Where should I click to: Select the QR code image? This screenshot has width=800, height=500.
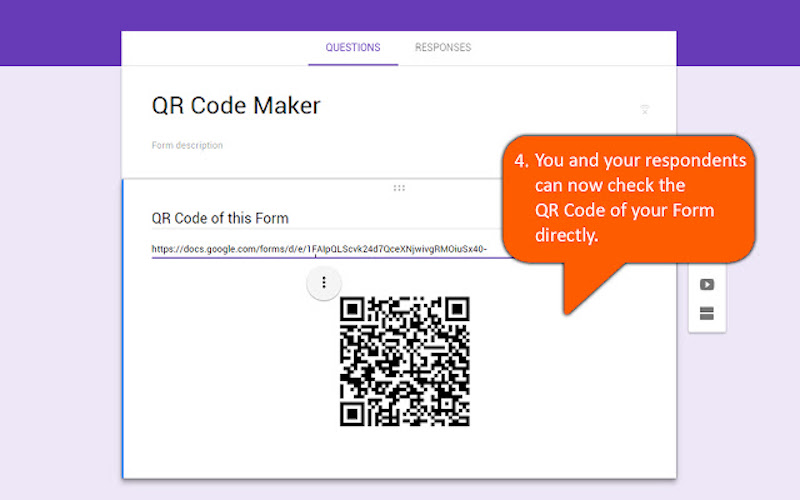click(x=405, y=361)
